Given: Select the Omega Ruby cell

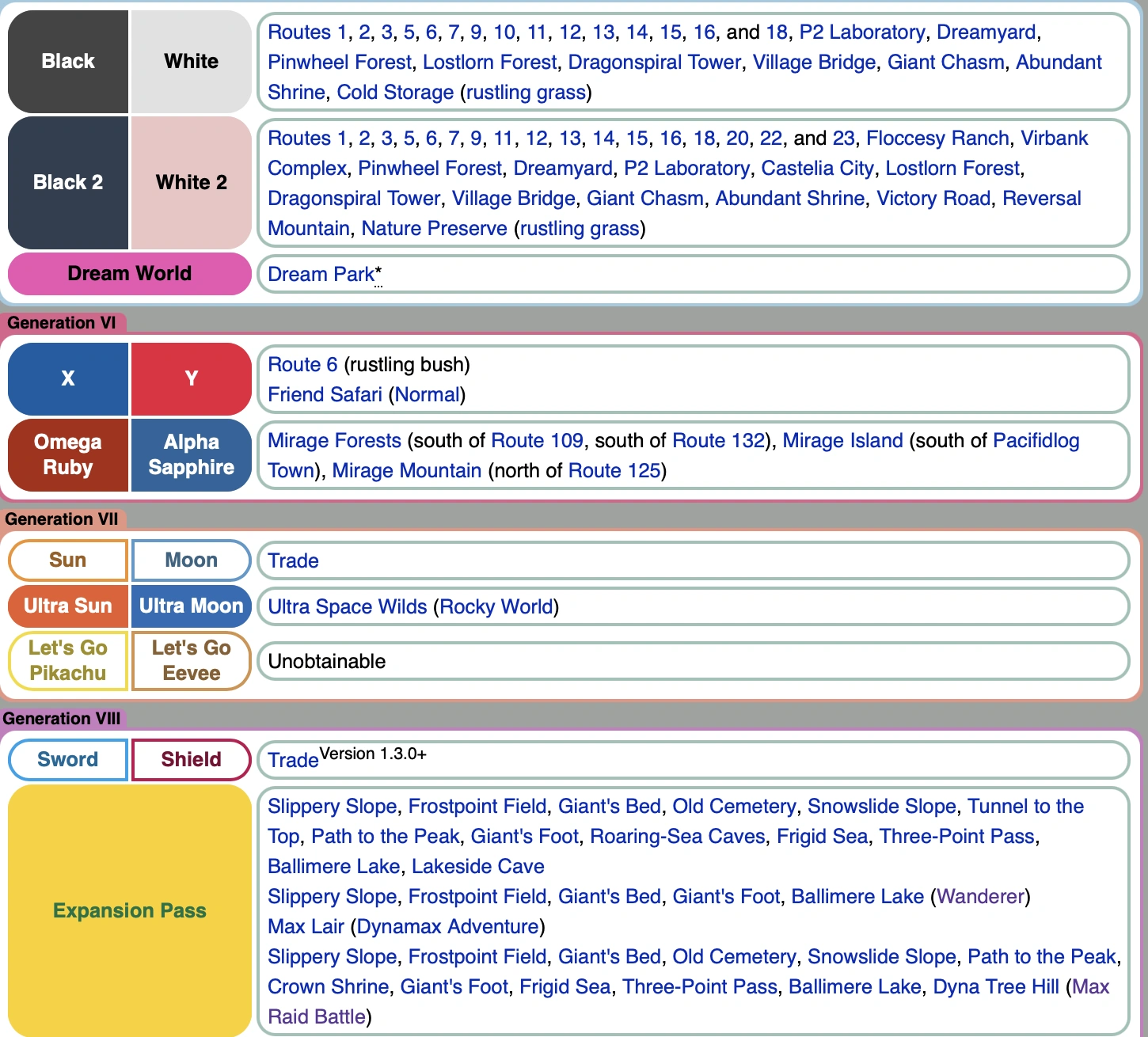Looking at the screenshot, I should (68, 455).
